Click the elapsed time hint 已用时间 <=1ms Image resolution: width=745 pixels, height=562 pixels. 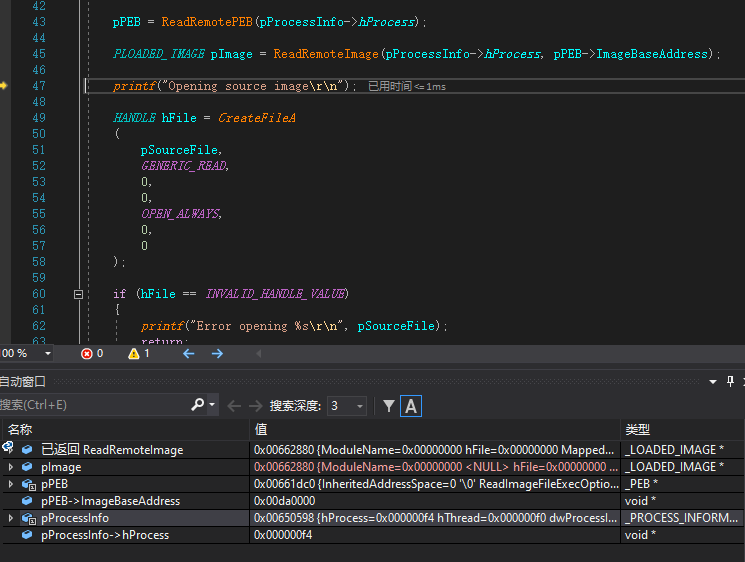(x=407, y=86)
